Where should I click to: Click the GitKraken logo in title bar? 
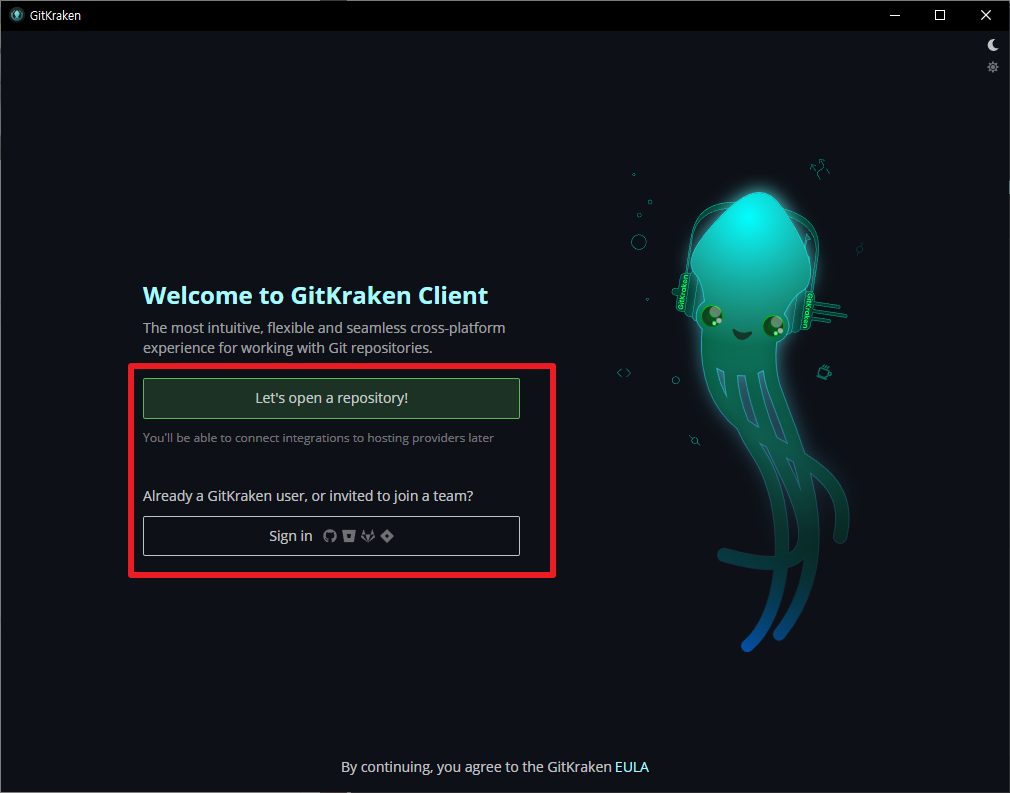(x=17, y=15)
